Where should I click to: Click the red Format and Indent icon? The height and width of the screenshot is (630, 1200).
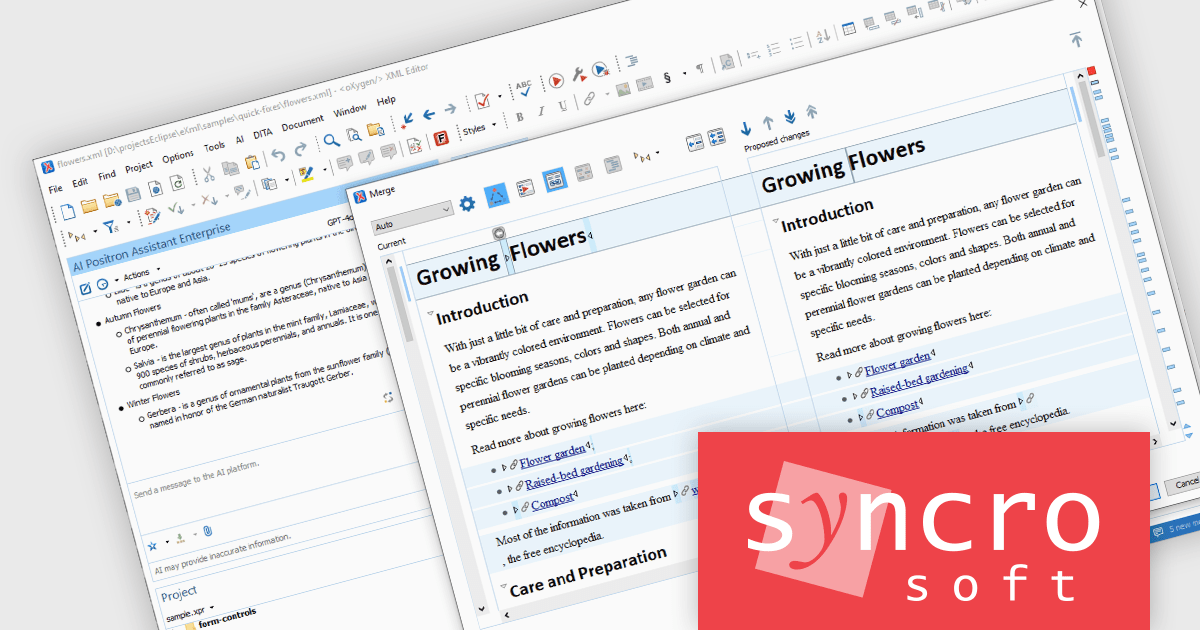441,137
